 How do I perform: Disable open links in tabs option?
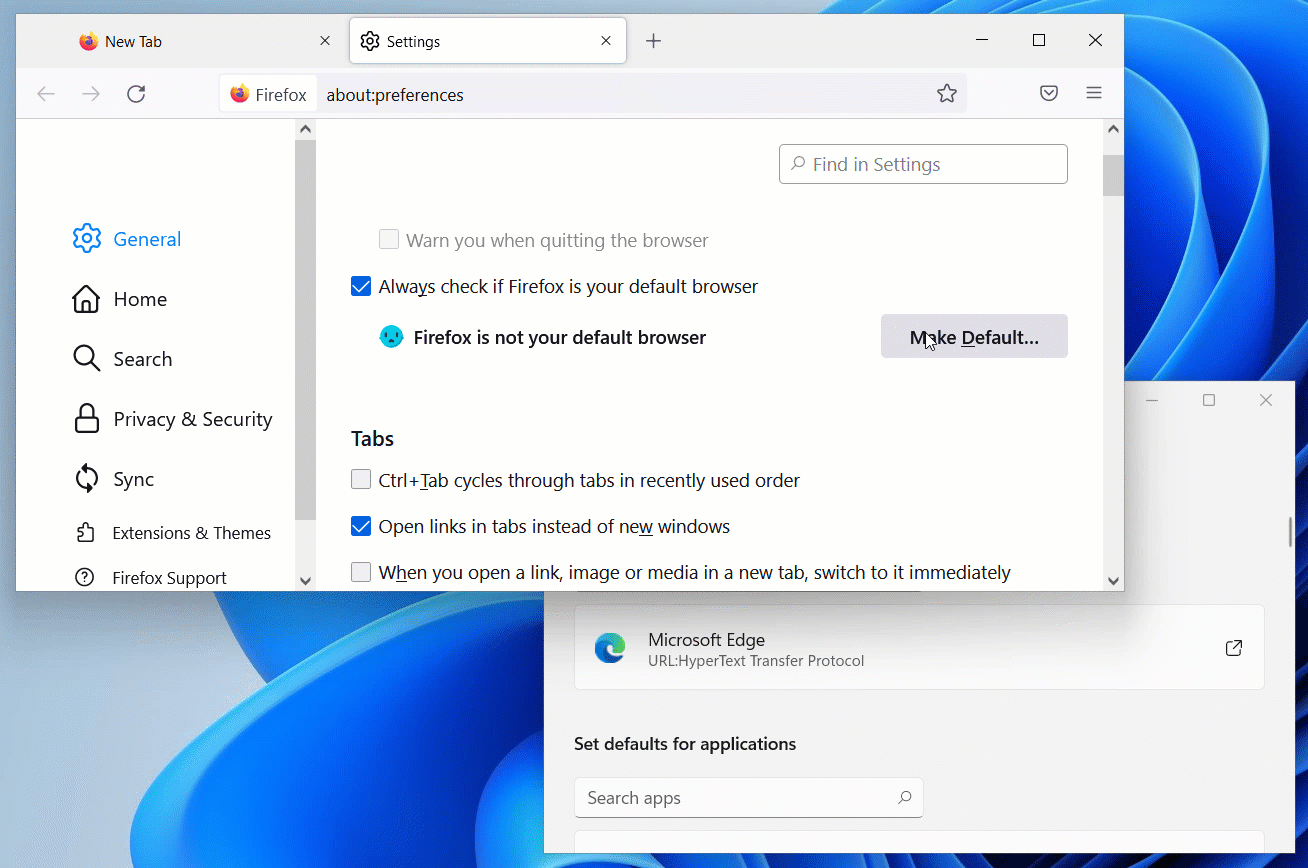tap(360, 526)
